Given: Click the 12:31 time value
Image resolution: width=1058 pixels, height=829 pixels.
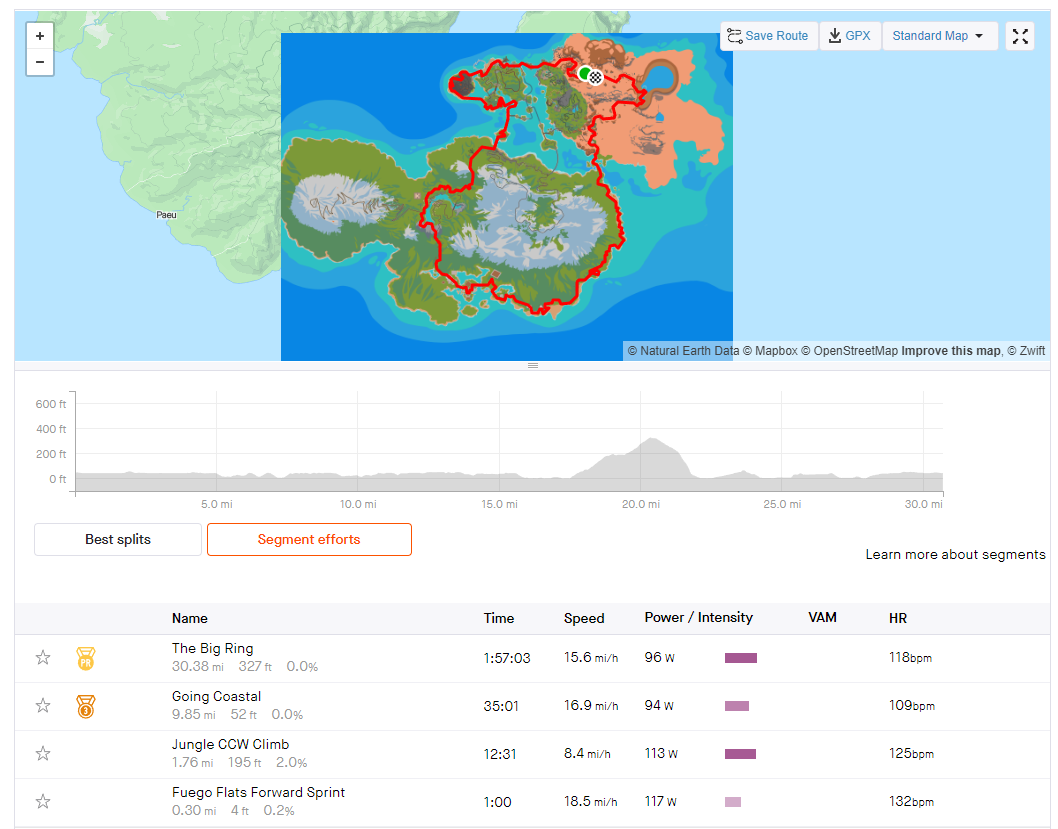Looking at the screenshot, I should click(x=499, y=753).
